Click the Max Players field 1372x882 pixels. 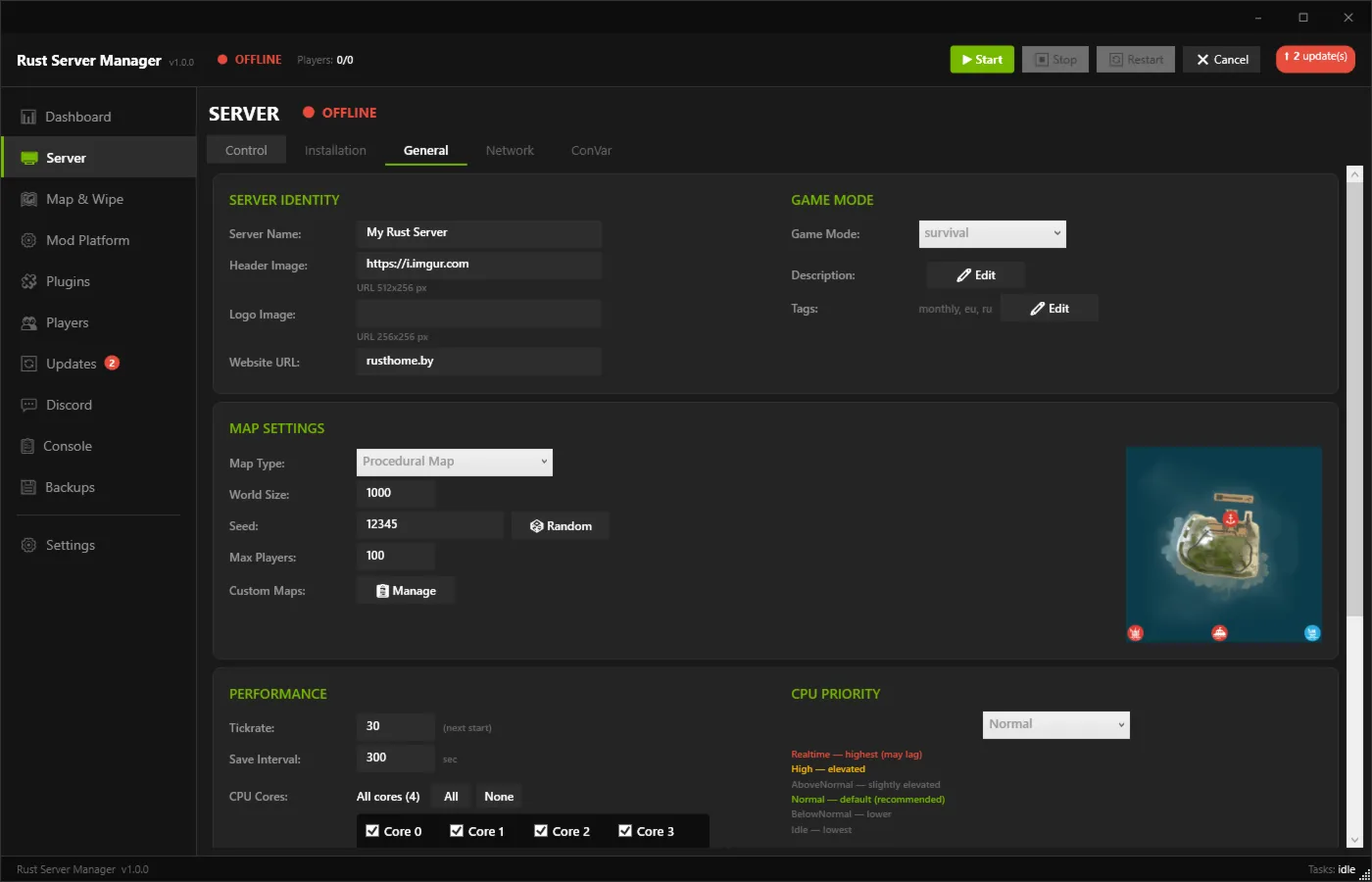click(396, 557)
